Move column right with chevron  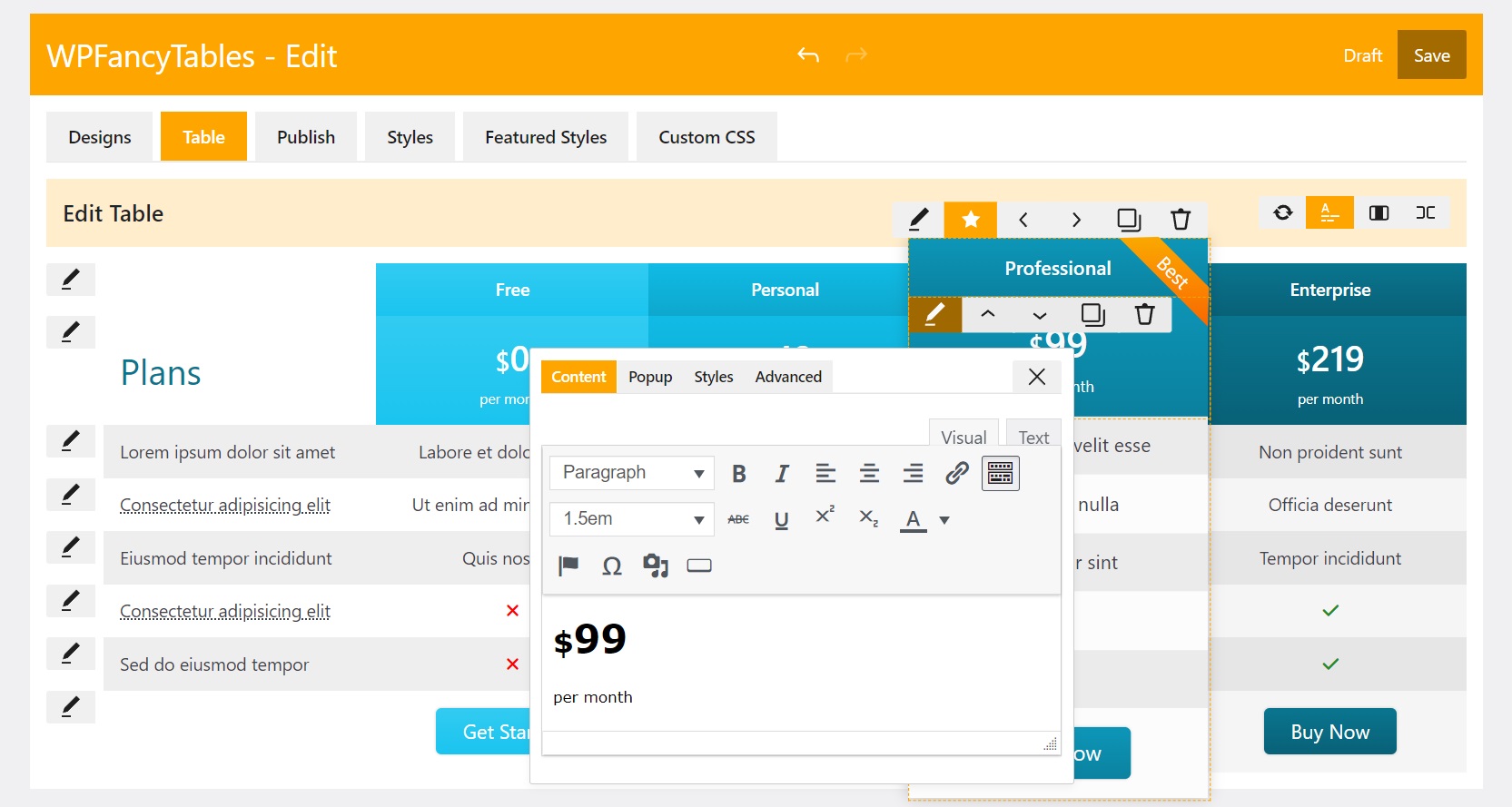click(x=1076, y=219)
